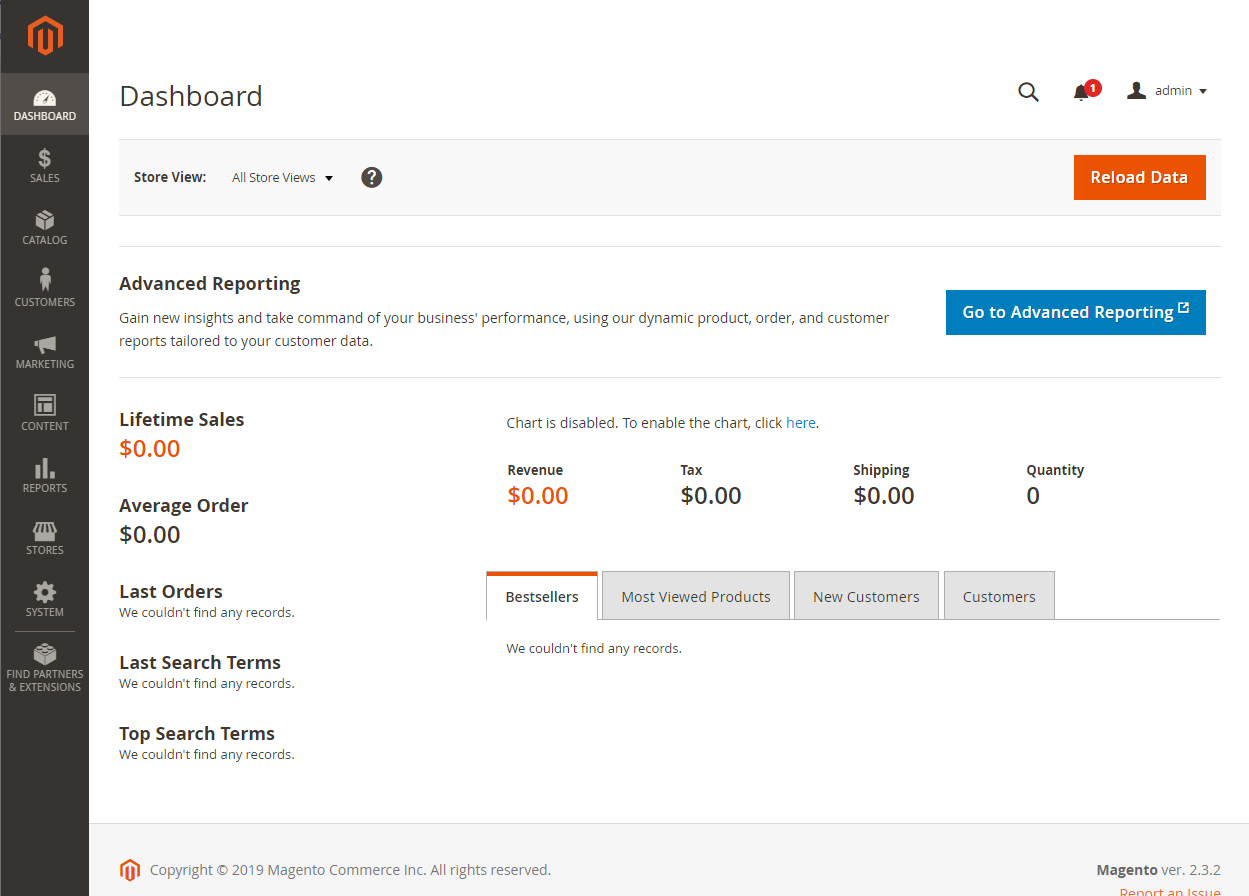
Task: Click the Magento logo in sidebar
Action: pos(45,37)
